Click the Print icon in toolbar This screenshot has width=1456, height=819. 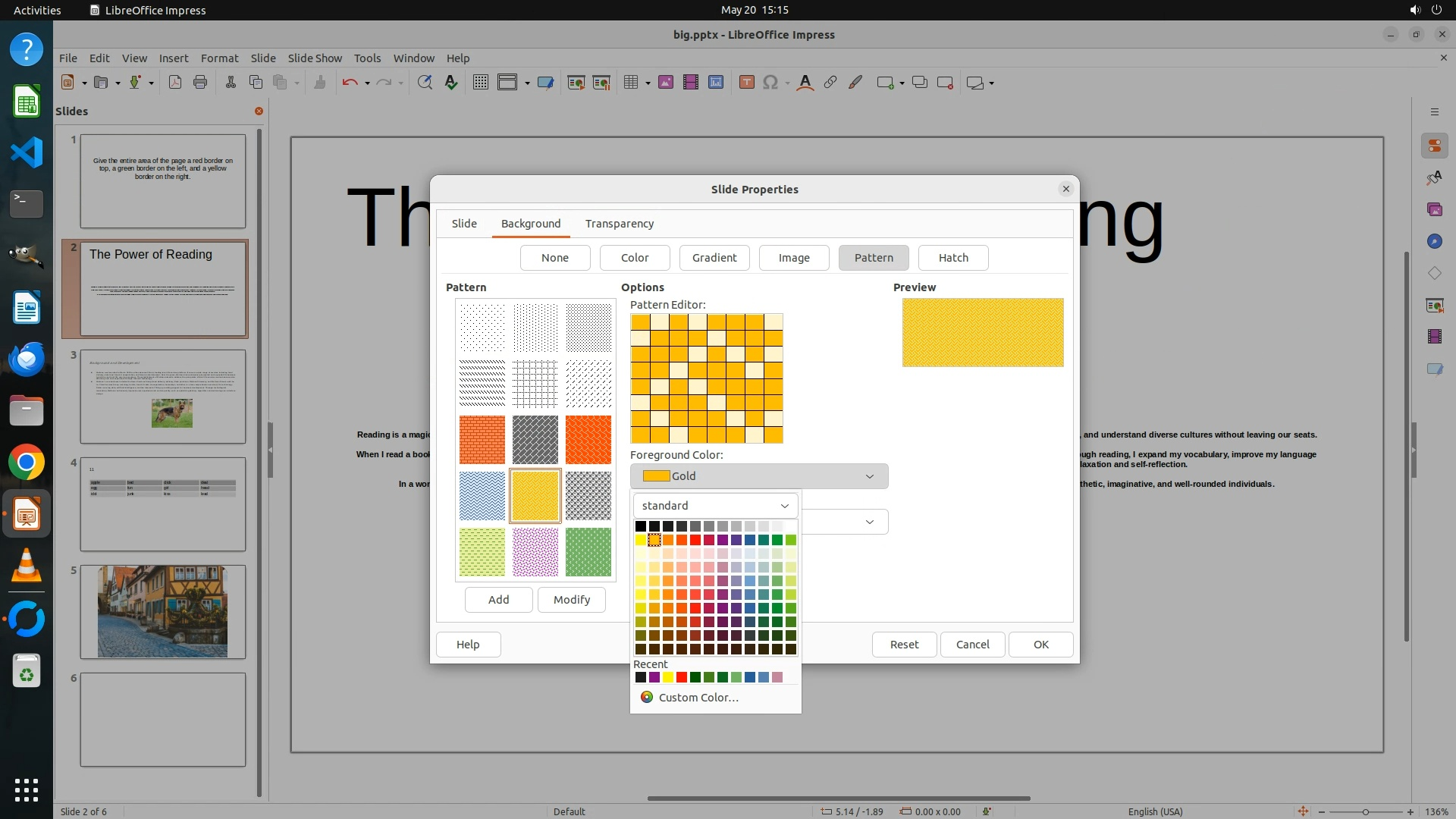pos(200,83)
